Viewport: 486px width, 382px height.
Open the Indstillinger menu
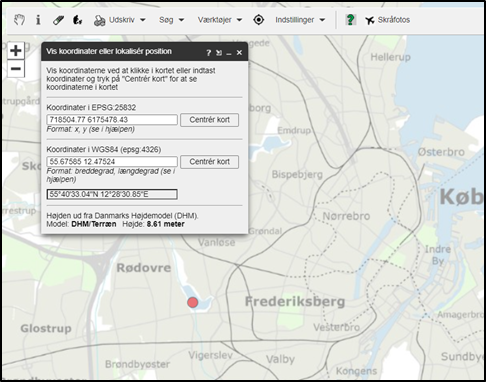tap(300, 20)
